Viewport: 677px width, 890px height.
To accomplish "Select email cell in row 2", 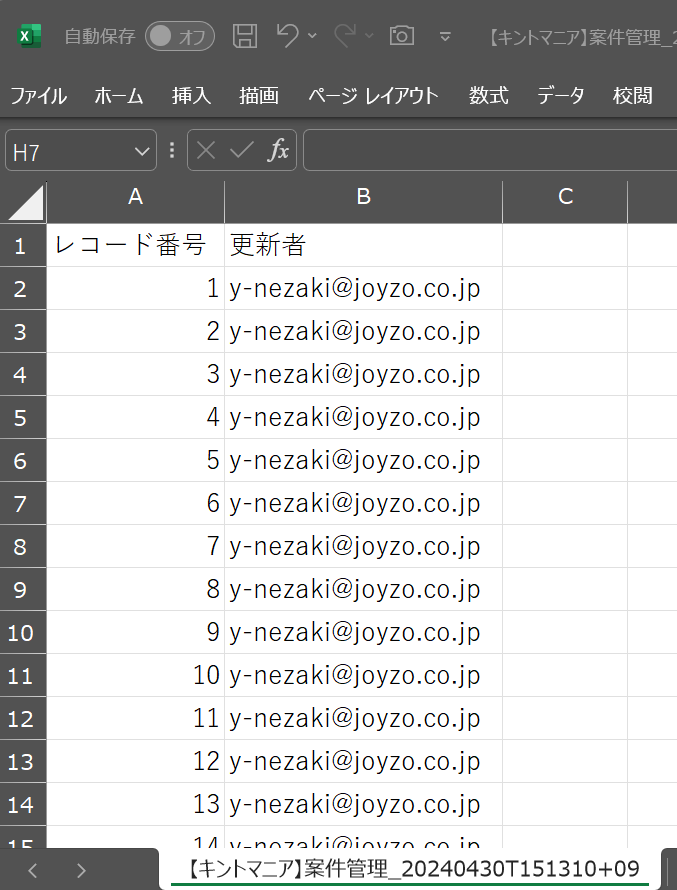I will (363, 288).
